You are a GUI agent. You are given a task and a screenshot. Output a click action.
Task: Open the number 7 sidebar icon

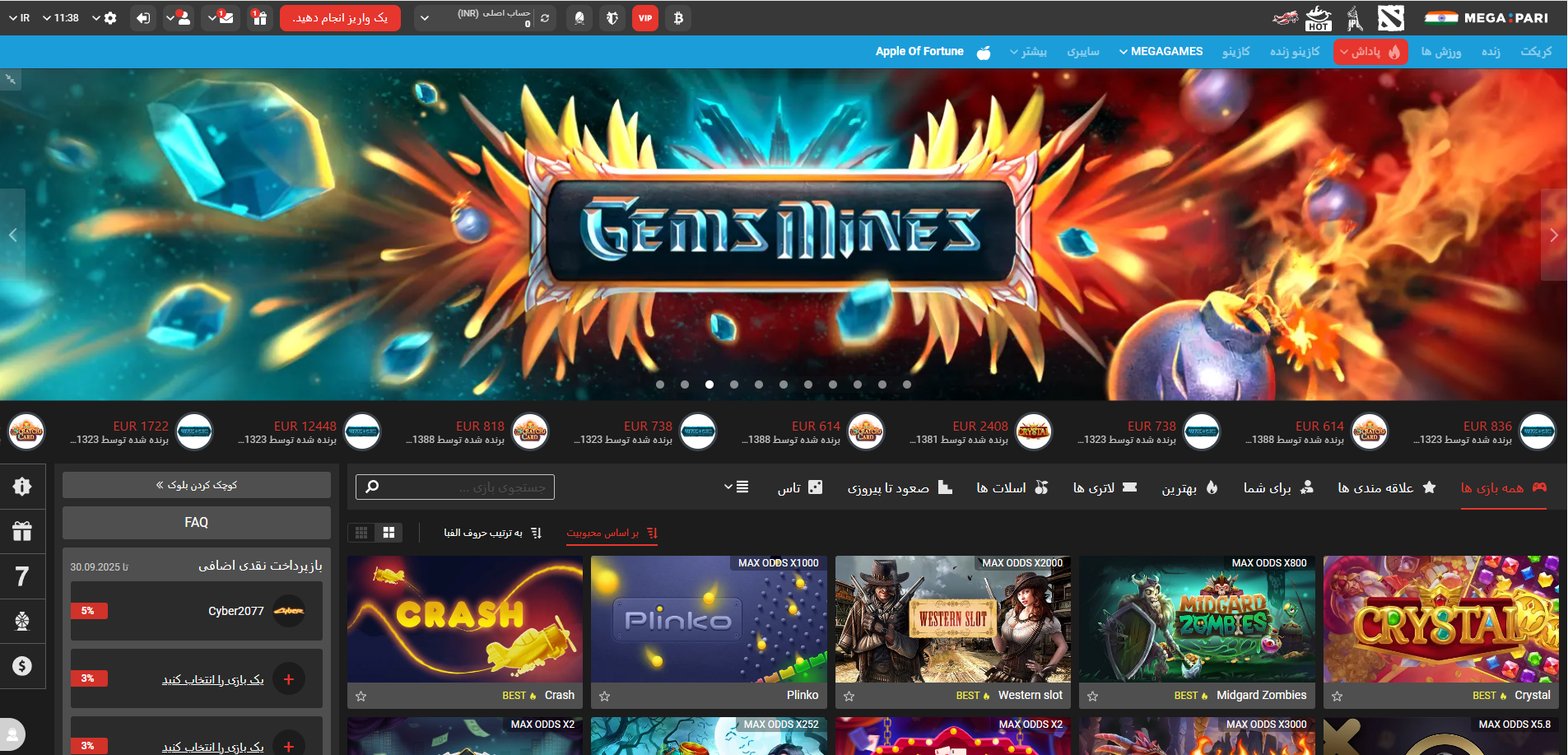click(22, 576)
